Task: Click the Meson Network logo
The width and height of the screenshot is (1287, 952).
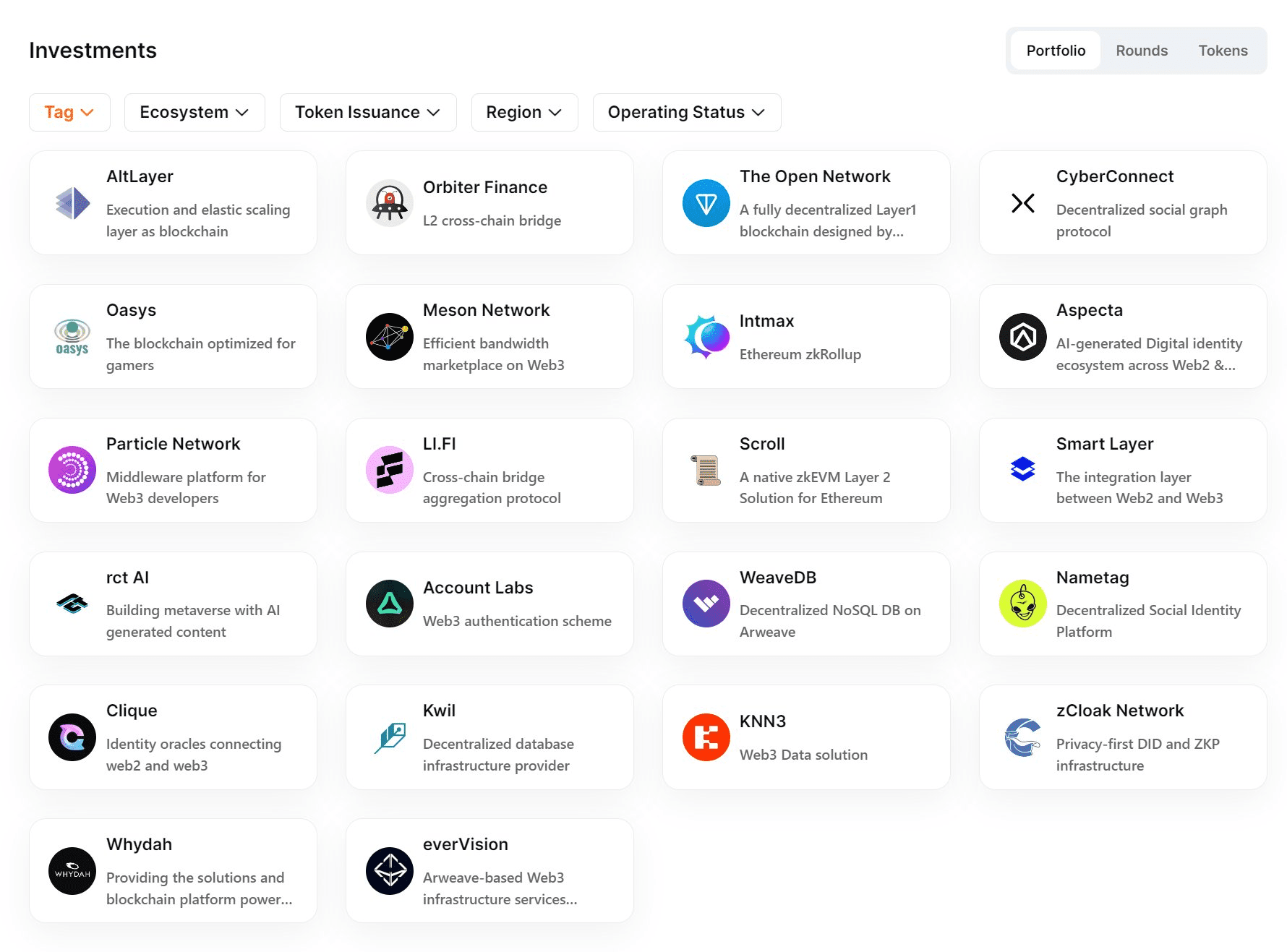Action: (390, 337)
